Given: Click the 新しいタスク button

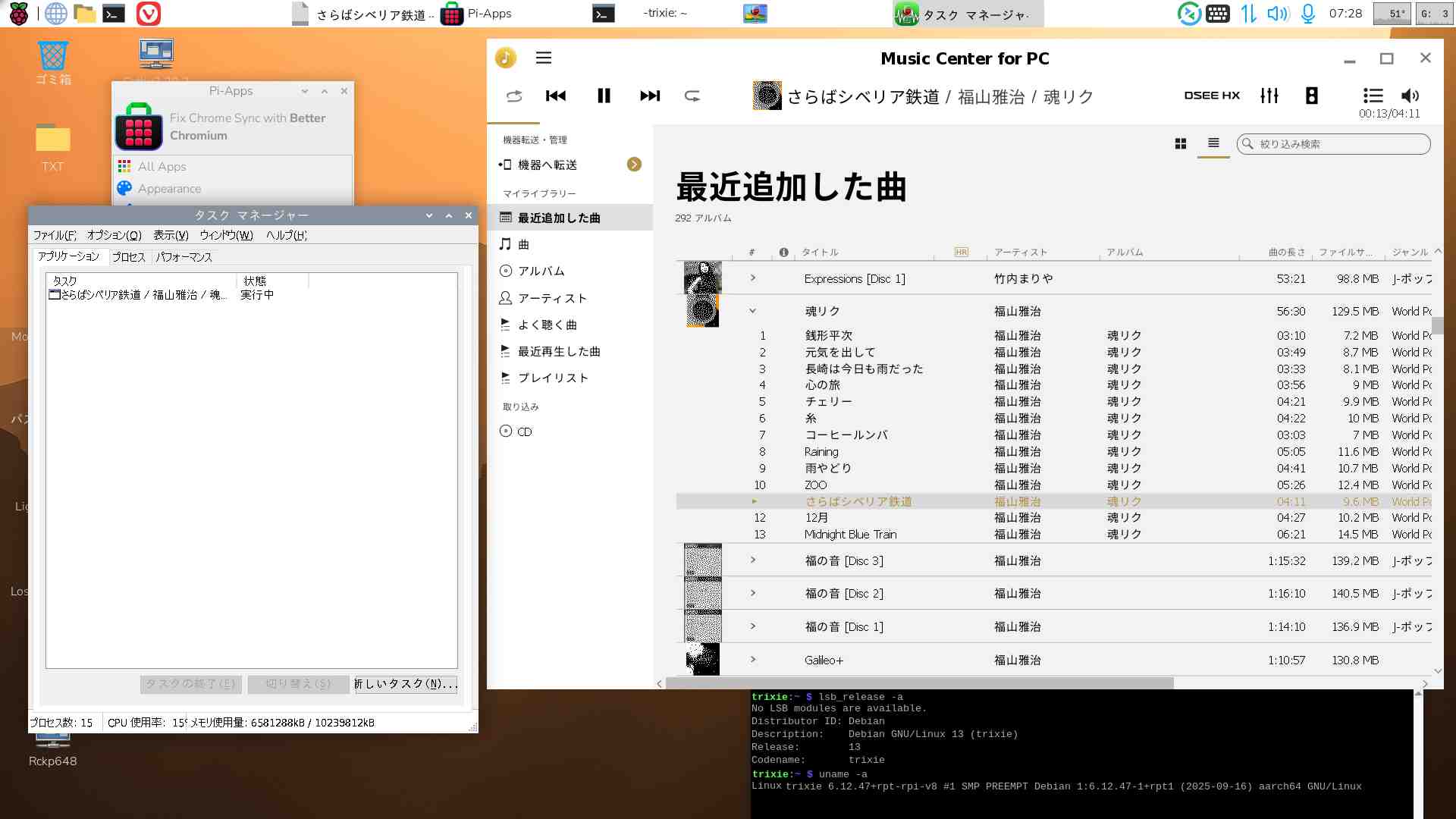Looking at the screenshot, I should tap(406, 684).
